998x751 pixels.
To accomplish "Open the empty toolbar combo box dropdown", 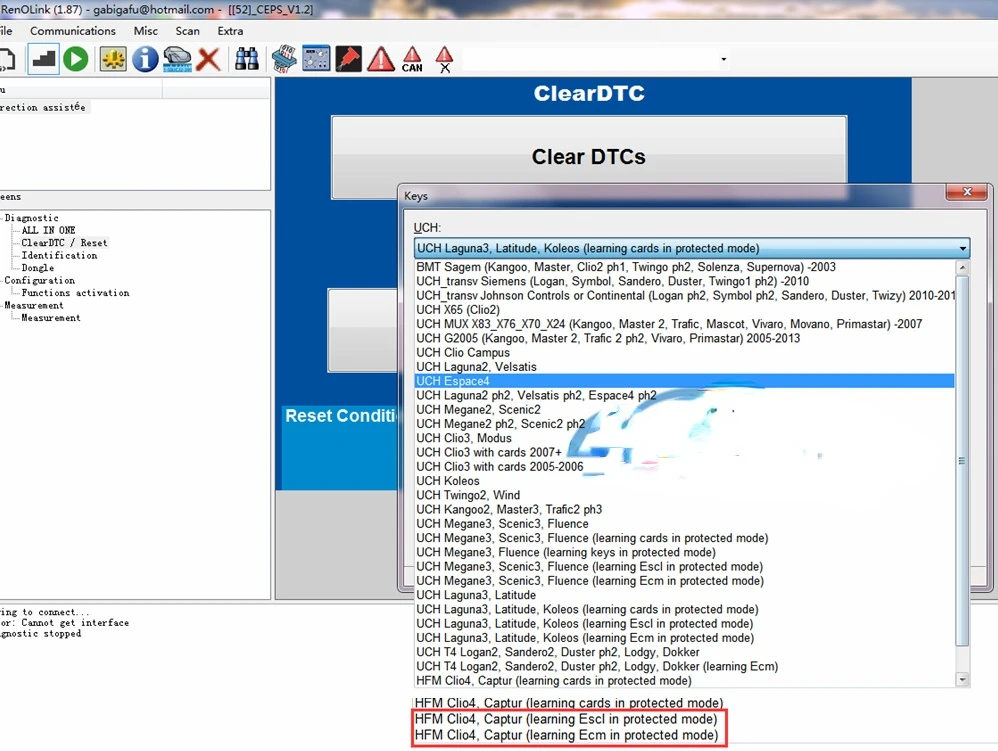I will (x=724, y=59).
